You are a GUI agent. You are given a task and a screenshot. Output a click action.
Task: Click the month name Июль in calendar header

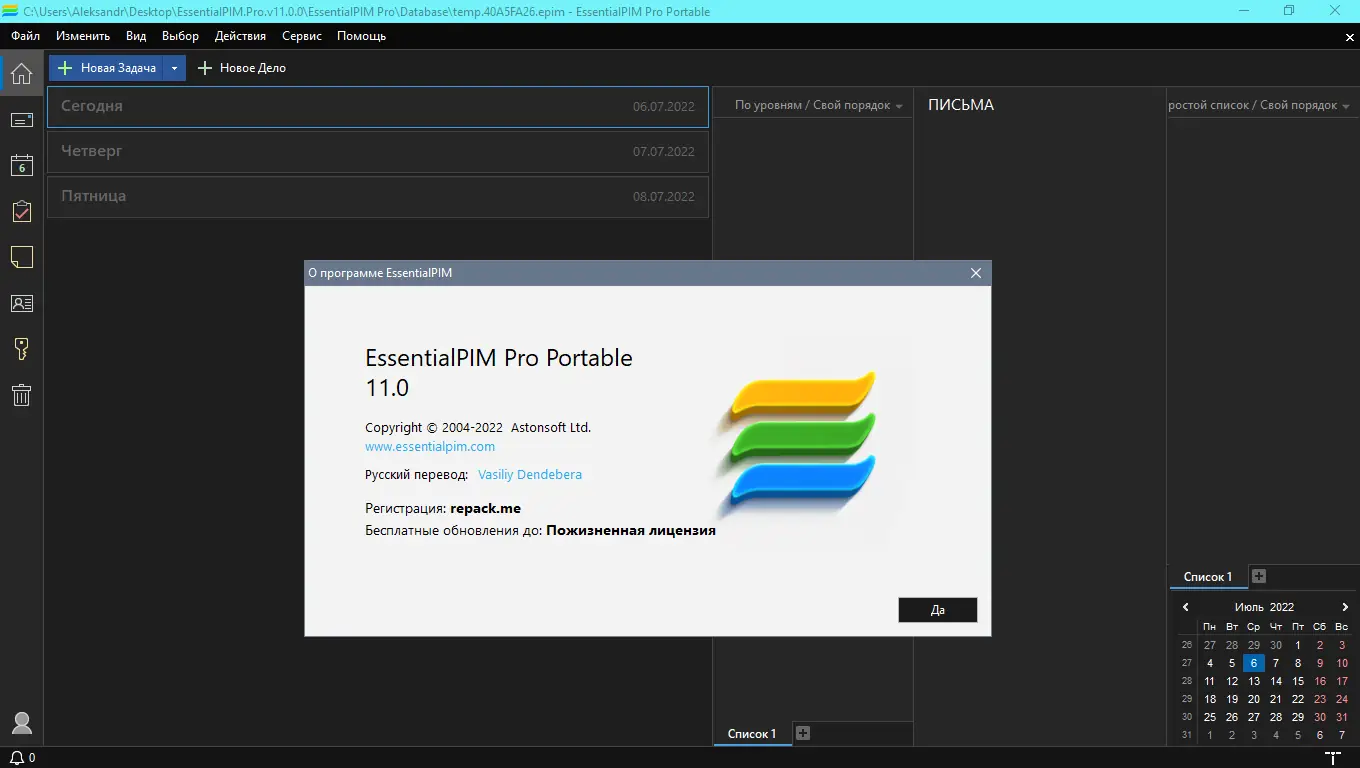(x=1249, y=607)
